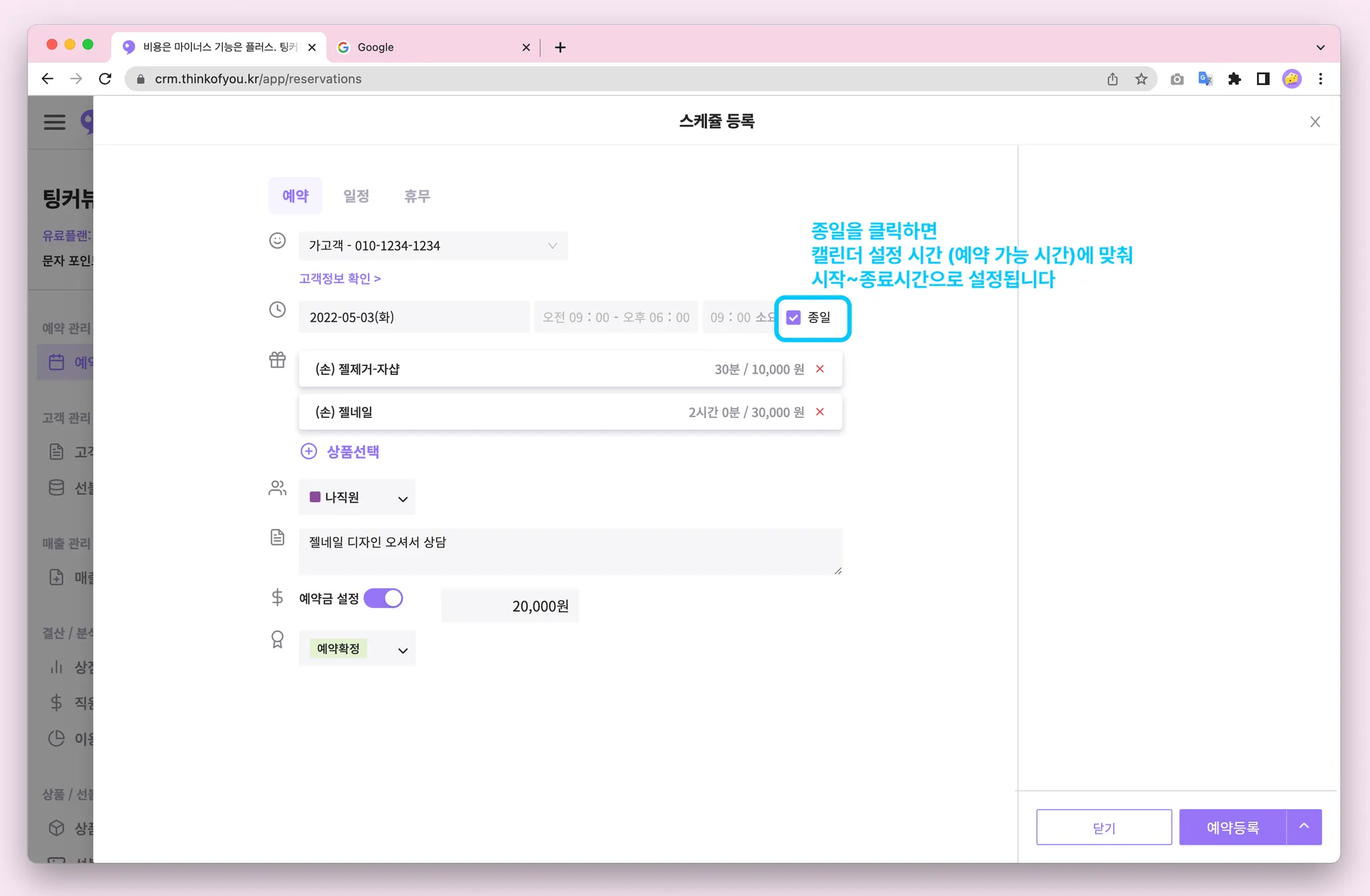
Task: Expand the arrow next to 예약등록 button
Action: pos(1304,826)
